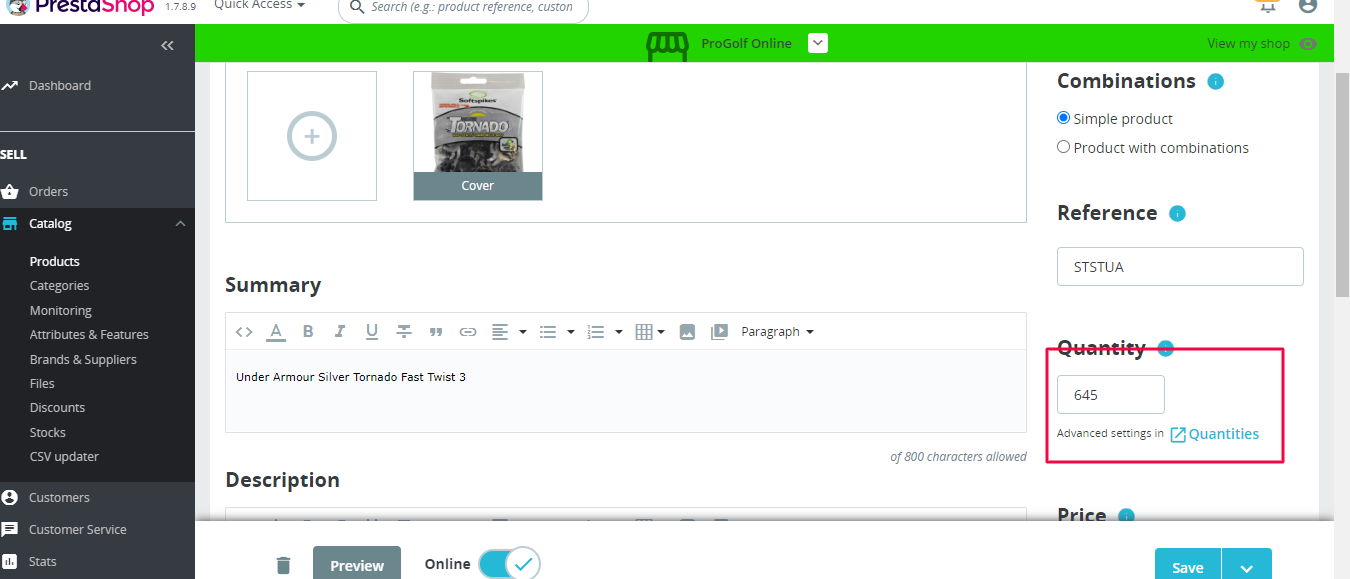Open Stats section in sidebar
Screen dimensions: 1350x579
click(42, 562)
